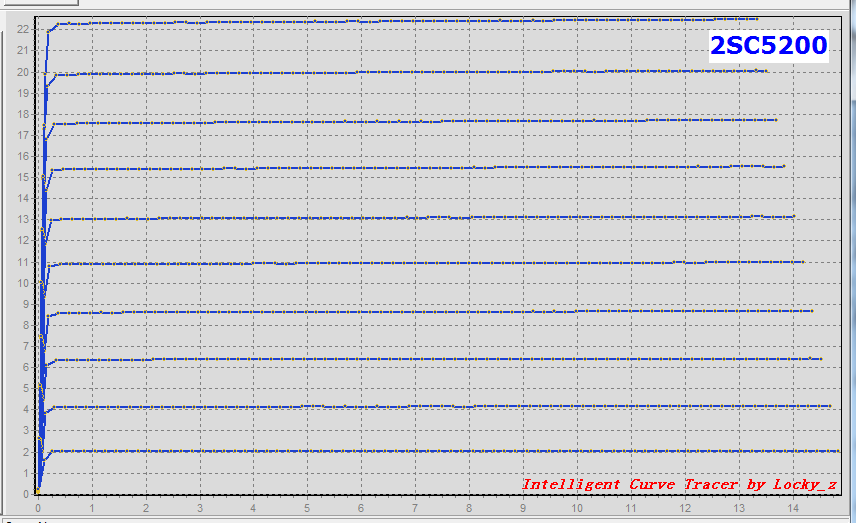
Task: Click the horizontal axis label 13
Action: [739, 508]
